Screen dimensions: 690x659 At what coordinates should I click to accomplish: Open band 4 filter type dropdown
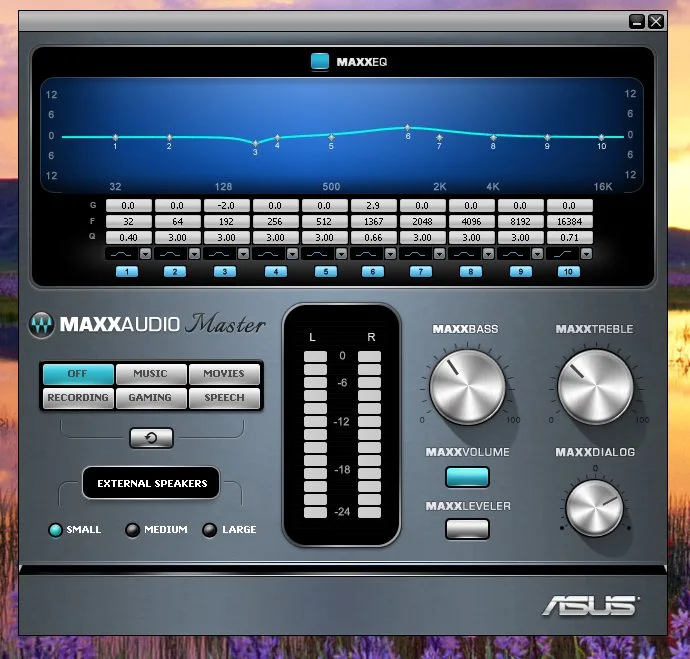[292, 253]
